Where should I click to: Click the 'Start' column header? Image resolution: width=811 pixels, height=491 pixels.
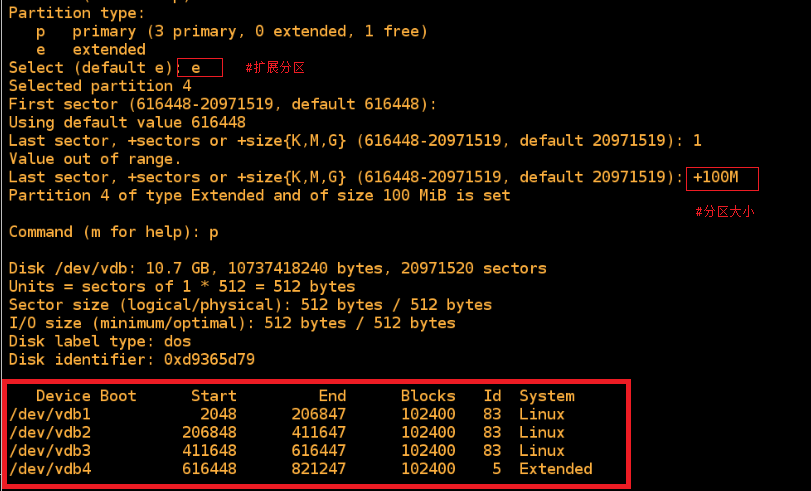click(x=214, y=396)
